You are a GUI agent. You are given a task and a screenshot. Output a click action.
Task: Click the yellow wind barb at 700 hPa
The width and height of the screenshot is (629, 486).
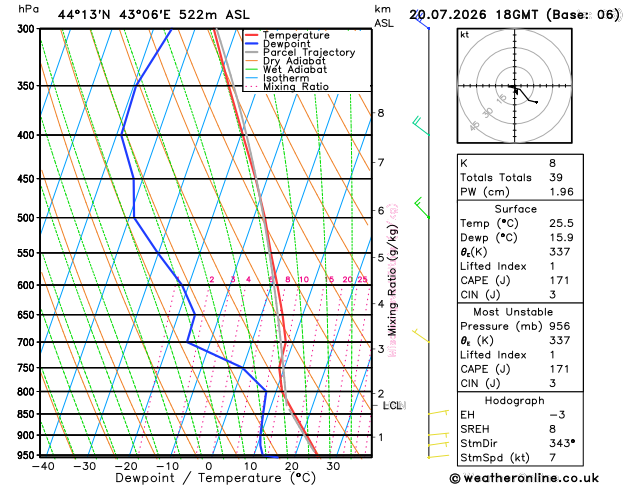(421, 336)
